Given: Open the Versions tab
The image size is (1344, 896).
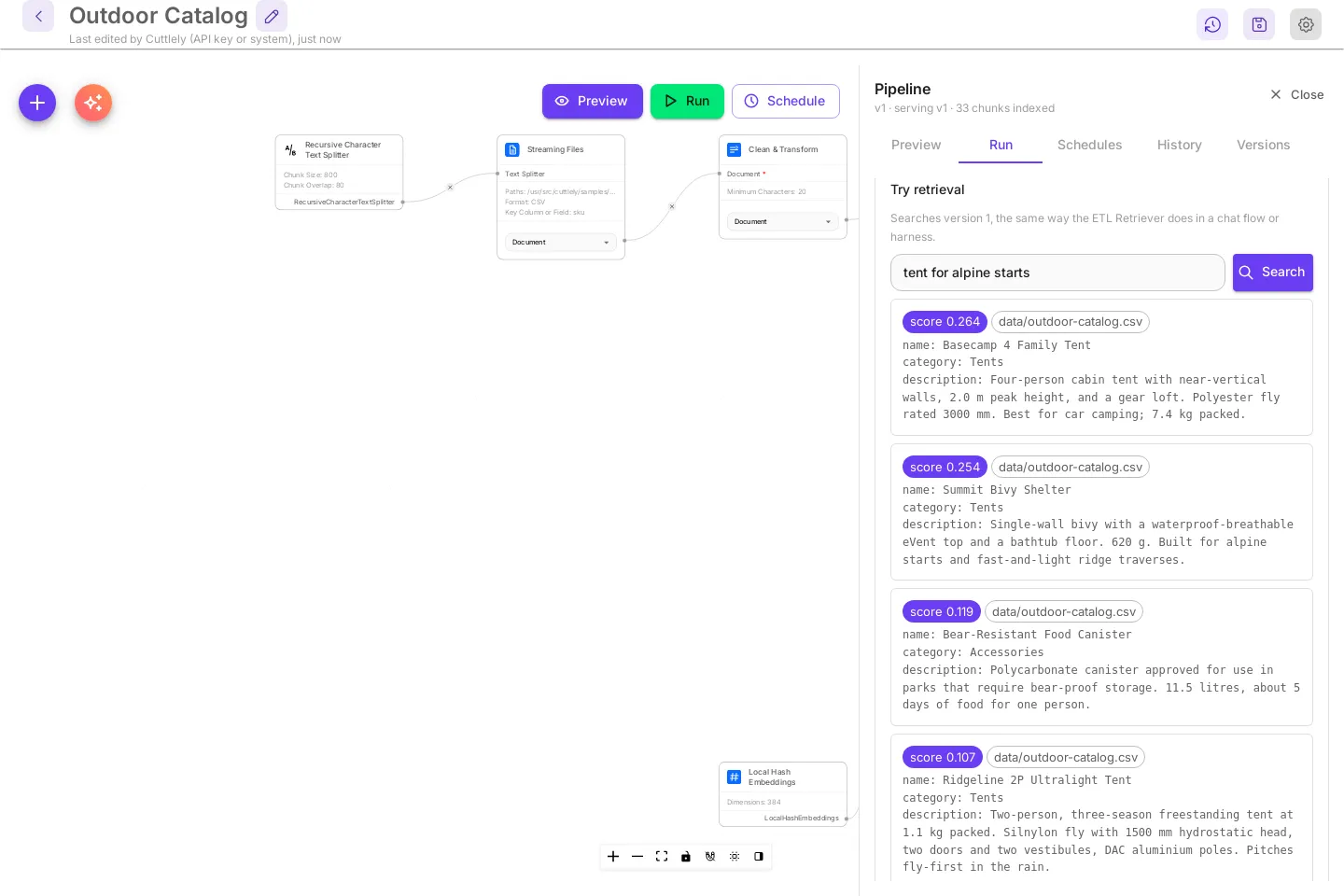Looking at the screenshot, I should (x=1263, y=145).
